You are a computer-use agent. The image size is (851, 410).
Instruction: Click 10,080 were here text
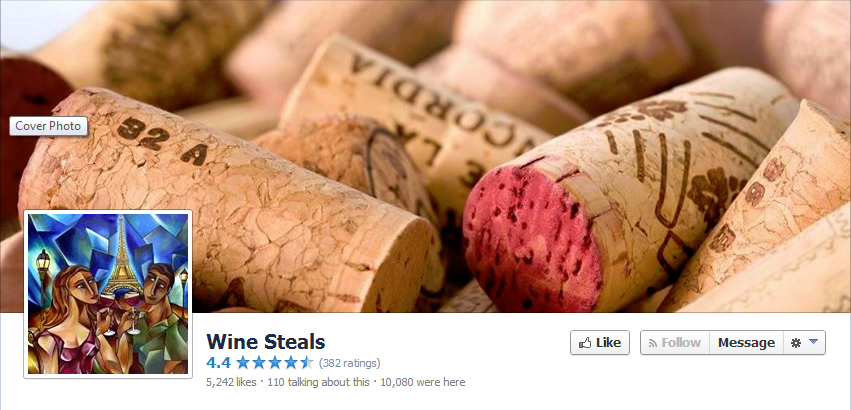(422, 382)
